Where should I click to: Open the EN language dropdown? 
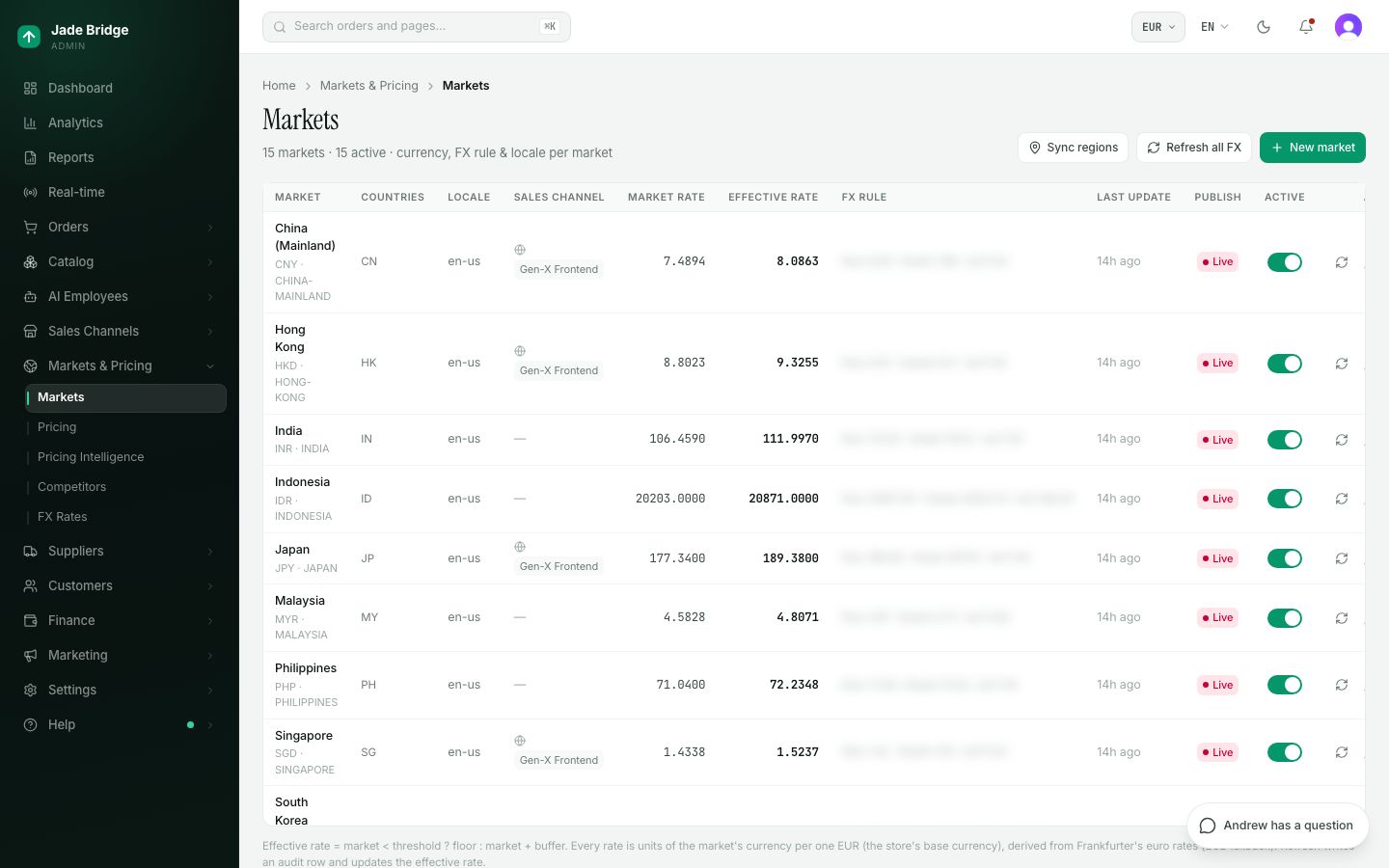tap(1214, 27)
